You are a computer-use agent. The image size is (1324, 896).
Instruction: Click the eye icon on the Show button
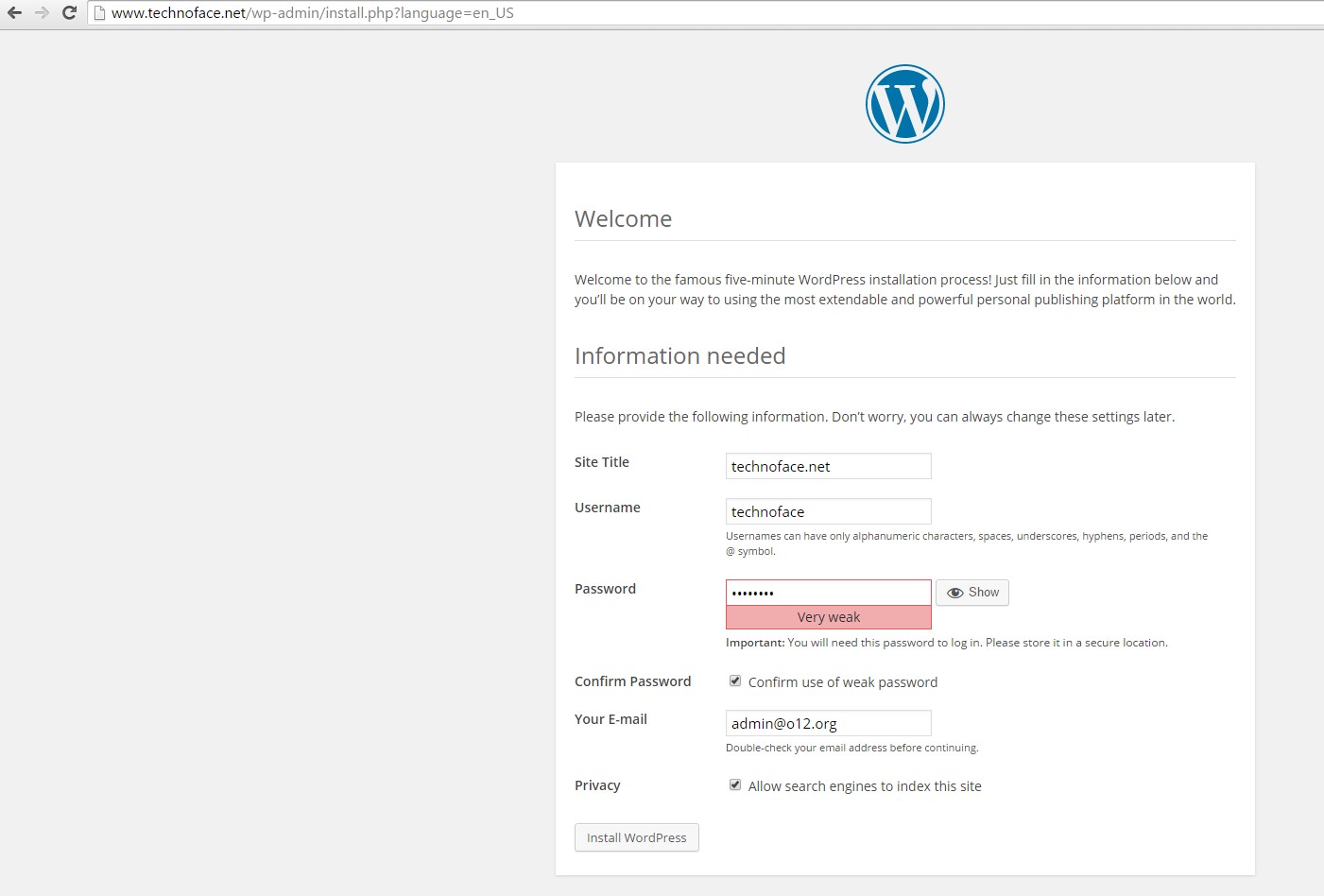(955, 593)
